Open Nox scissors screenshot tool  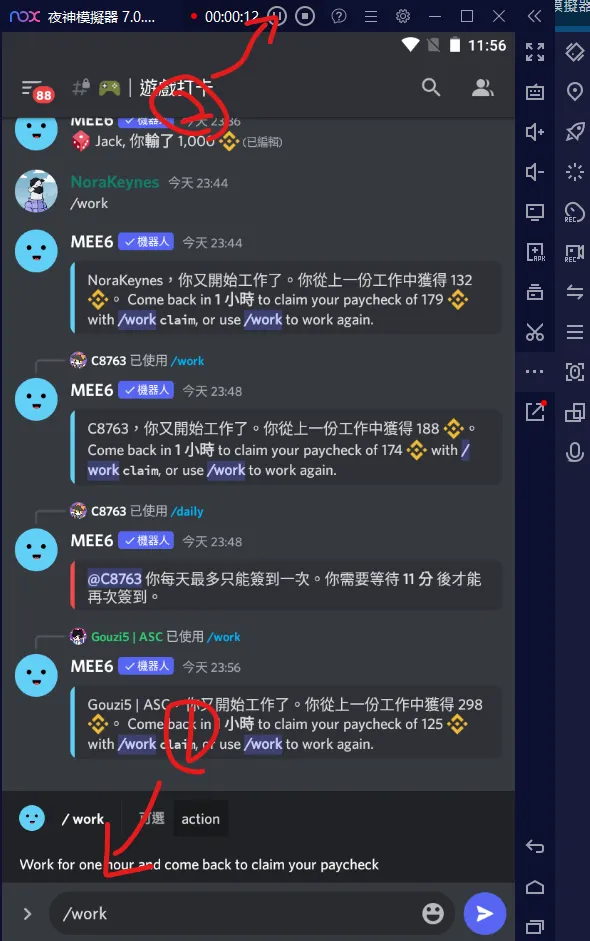point(534,332)
